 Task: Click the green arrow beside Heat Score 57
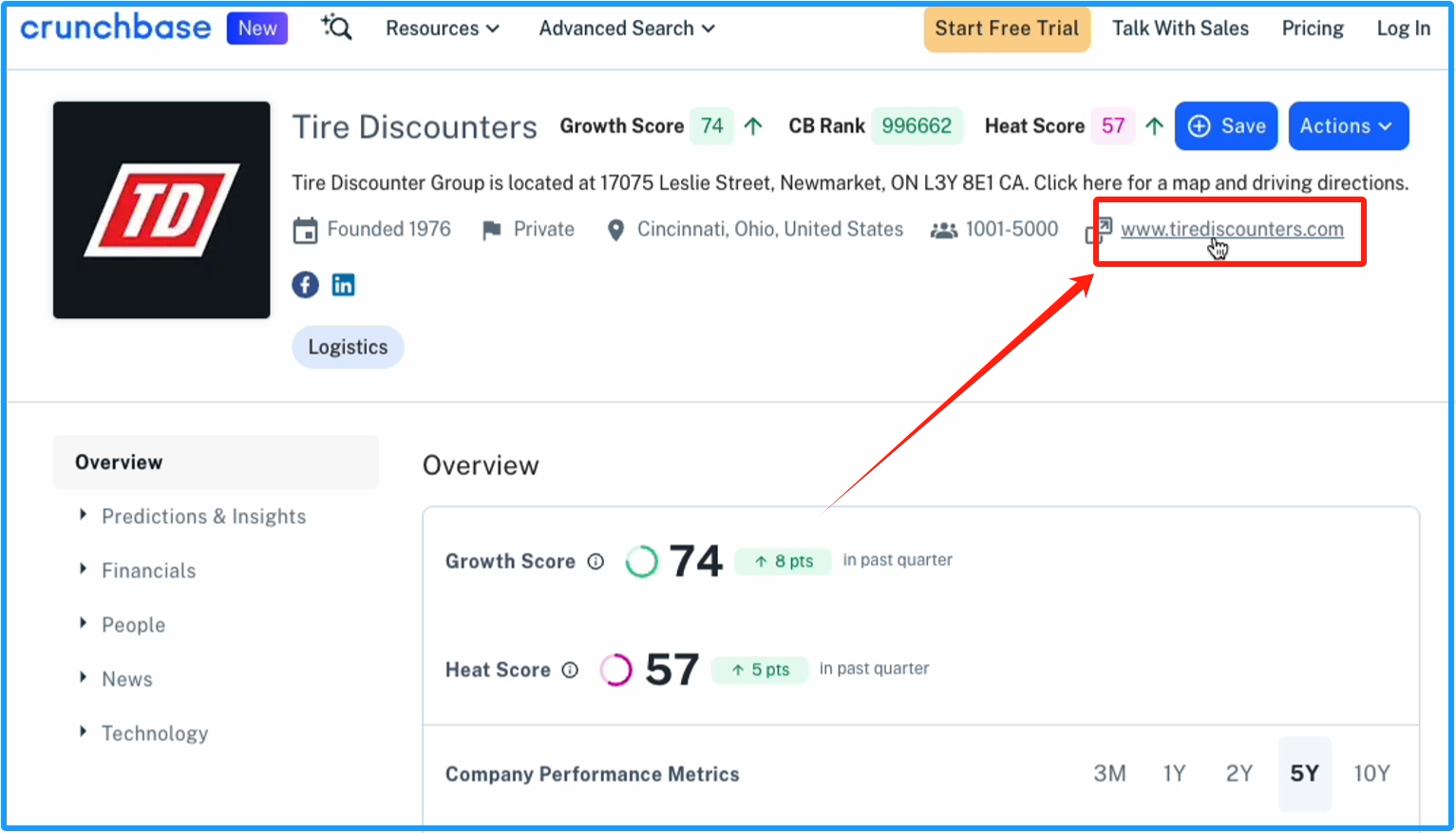[x=1154, y=125]
